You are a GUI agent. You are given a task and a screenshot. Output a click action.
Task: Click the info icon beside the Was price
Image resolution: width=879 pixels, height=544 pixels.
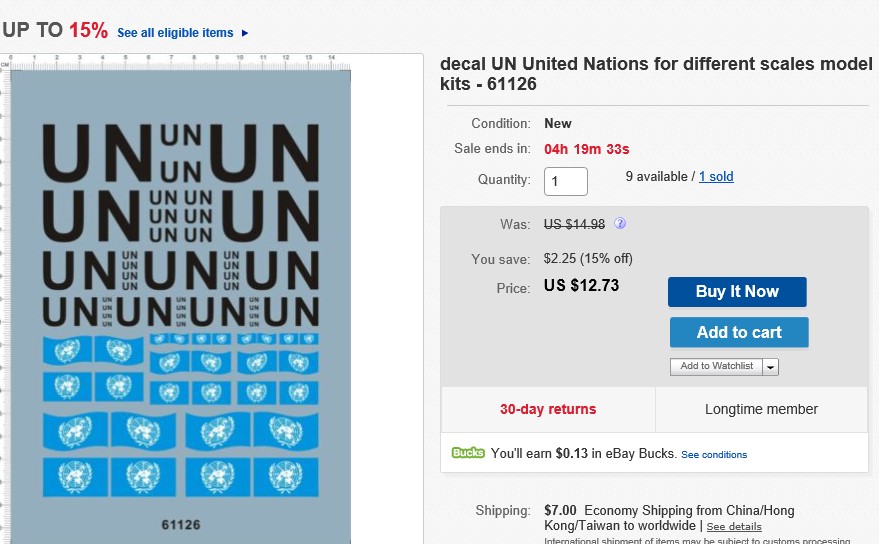(x=620, y=224)
